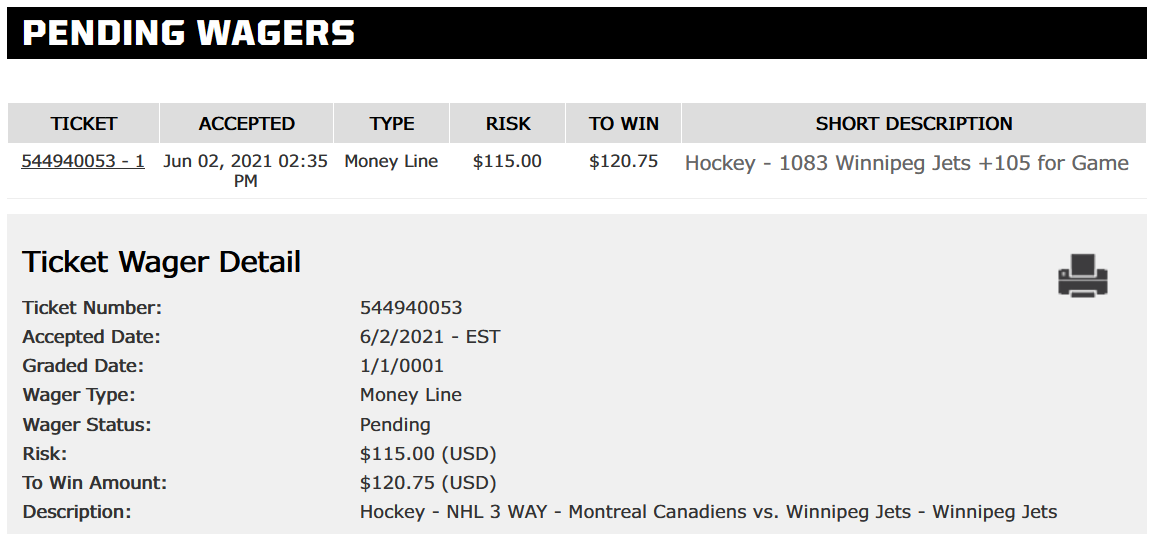Click the TYPE column header
The height and width of the screenshot is (534, 1153).
[x=391, y=124]
